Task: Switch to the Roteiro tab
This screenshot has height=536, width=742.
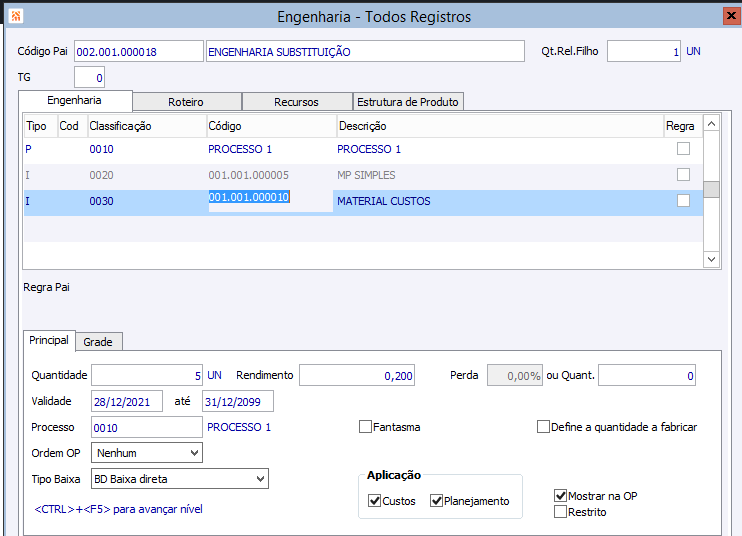Action: coord(187,102)
